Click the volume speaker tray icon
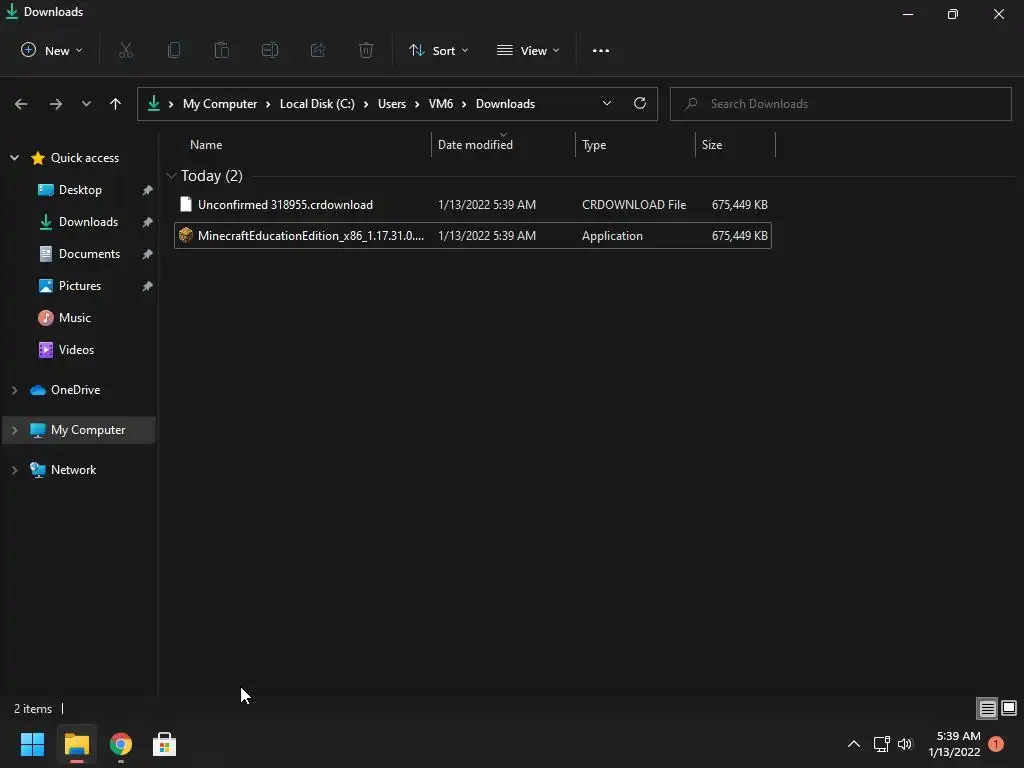The height and width of the screenshot is (768, 1024). click(x=905, y=744)
